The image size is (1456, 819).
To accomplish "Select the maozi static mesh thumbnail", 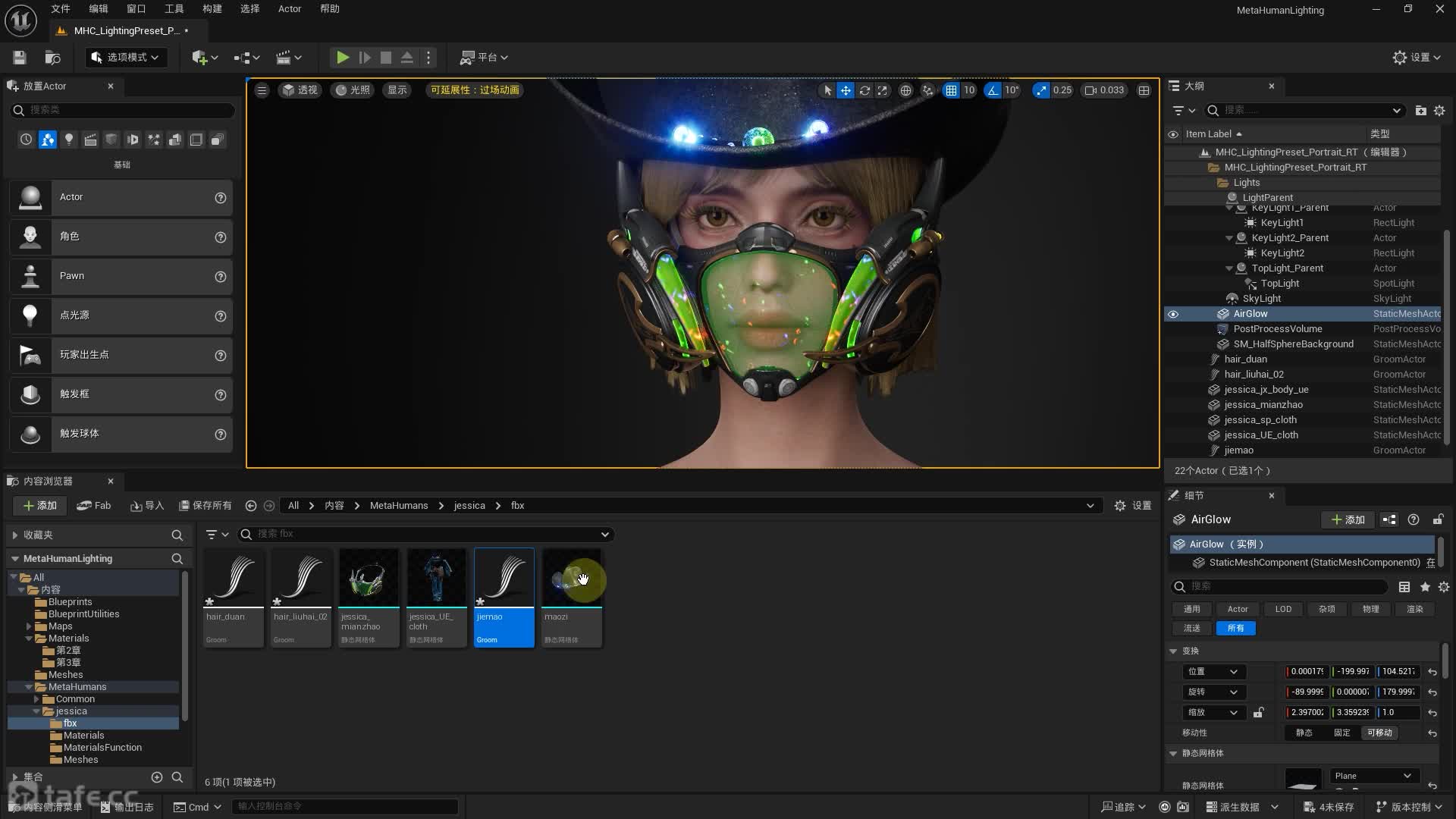I will (x=572, y=580).
